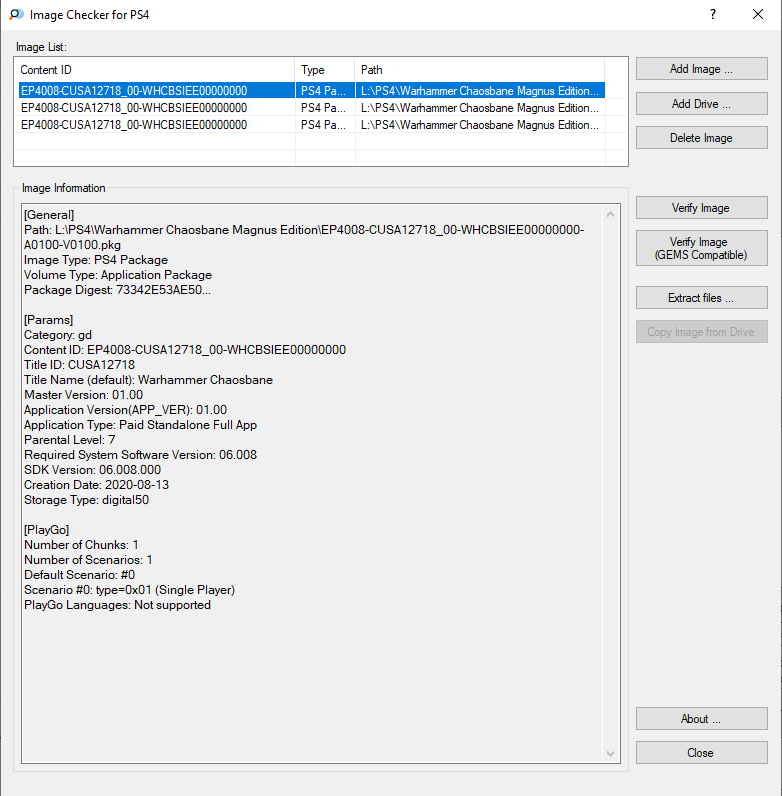Click the Image Type: PS4 Package line

(x=96, y=260)
